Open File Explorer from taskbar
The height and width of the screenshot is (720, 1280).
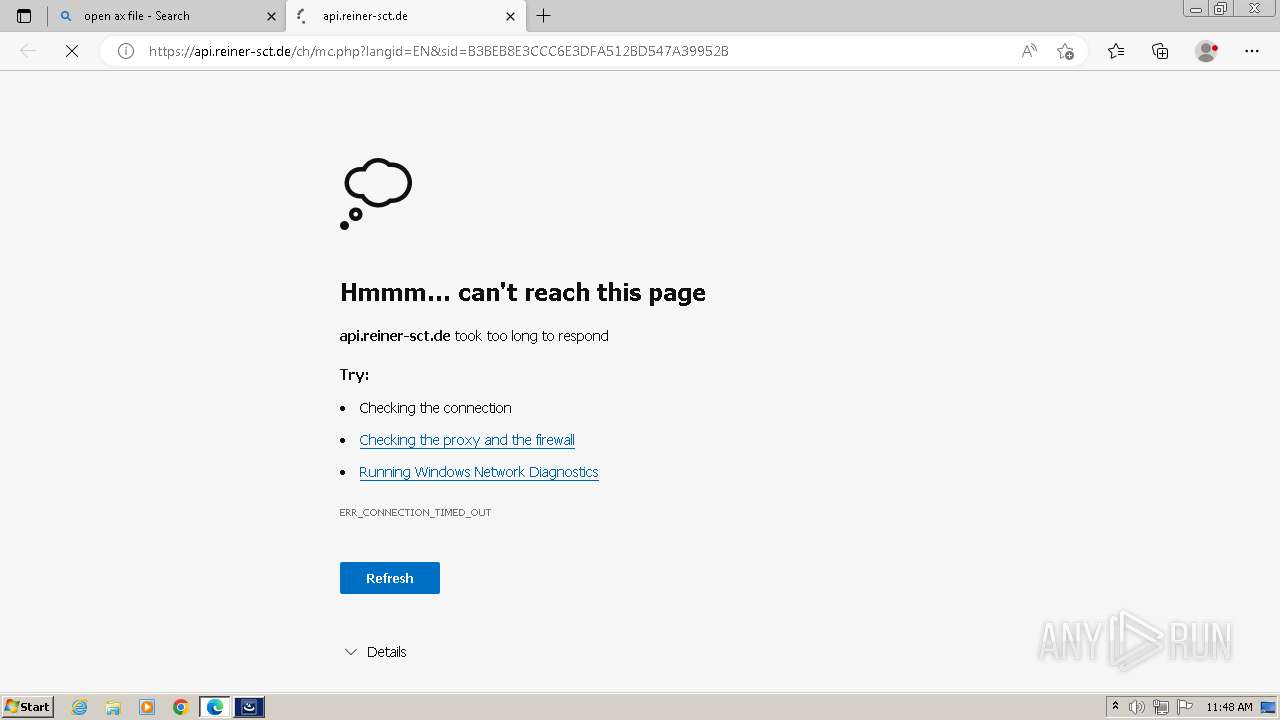coord(113,707)
